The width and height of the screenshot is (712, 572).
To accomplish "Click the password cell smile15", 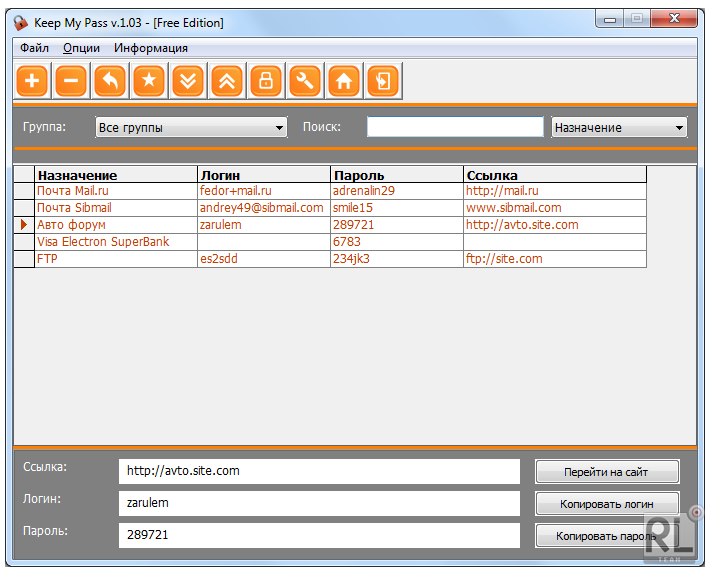I will 397,208.
